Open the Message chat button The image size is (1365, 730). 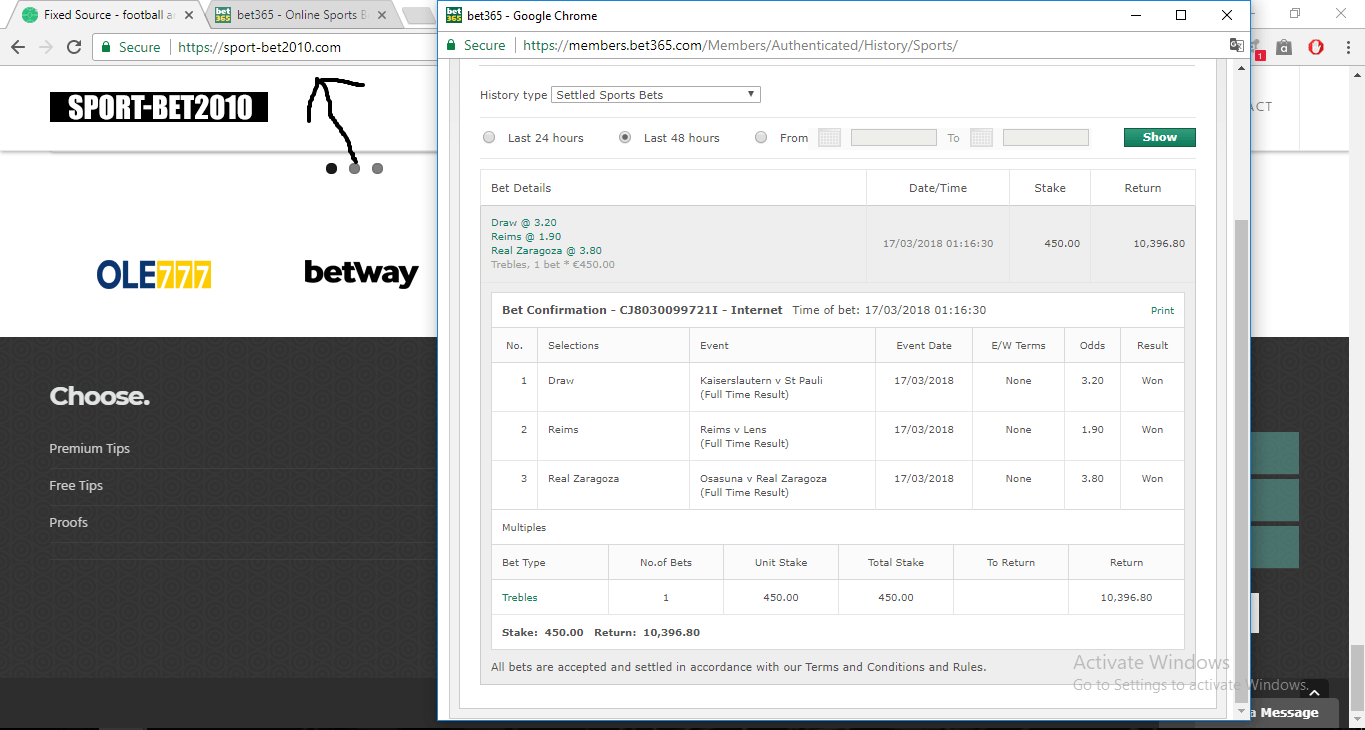[1289, 713]
